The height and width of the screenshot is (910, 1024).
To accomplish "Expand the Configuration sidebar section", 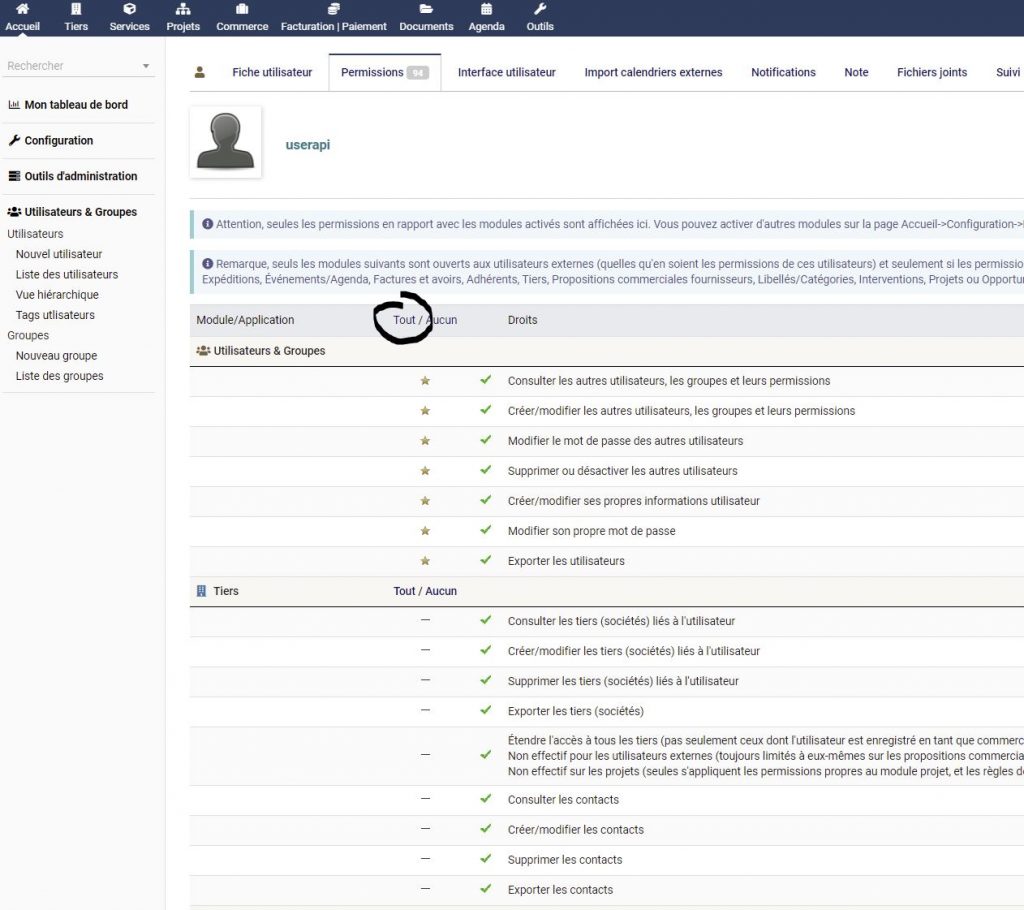I will click(60, 140).
